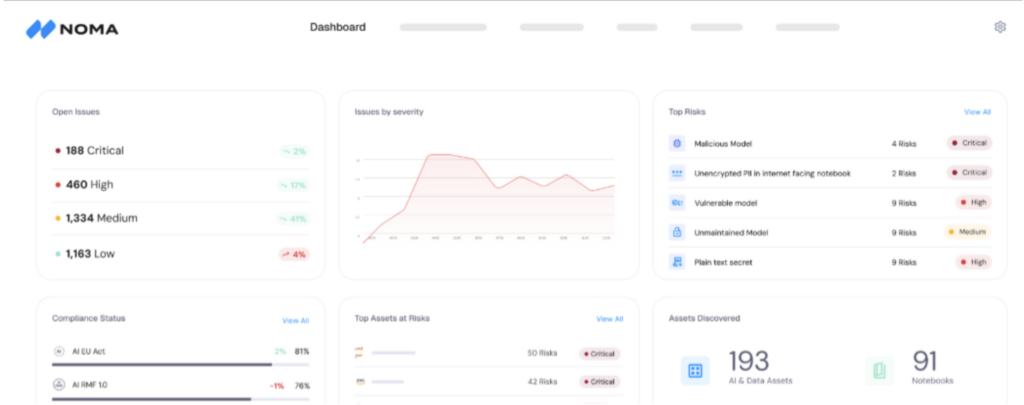The width and height of the screenshot is (1024, 405).
Task: Click the 17% trend badge for High issues
Action: [x=293, y=186]
